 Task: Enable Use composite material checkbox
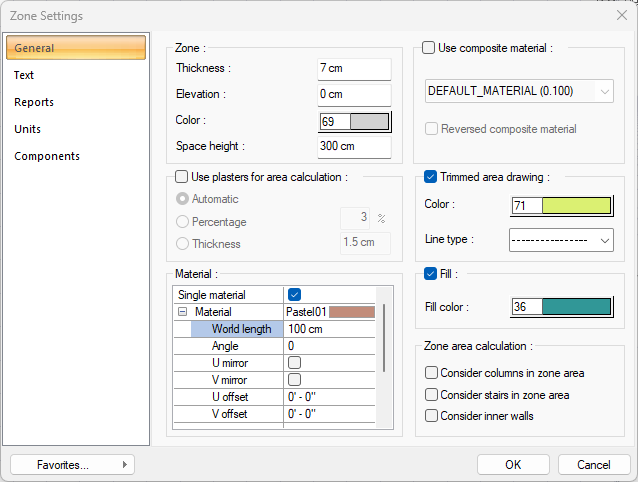tap(429, 47)
